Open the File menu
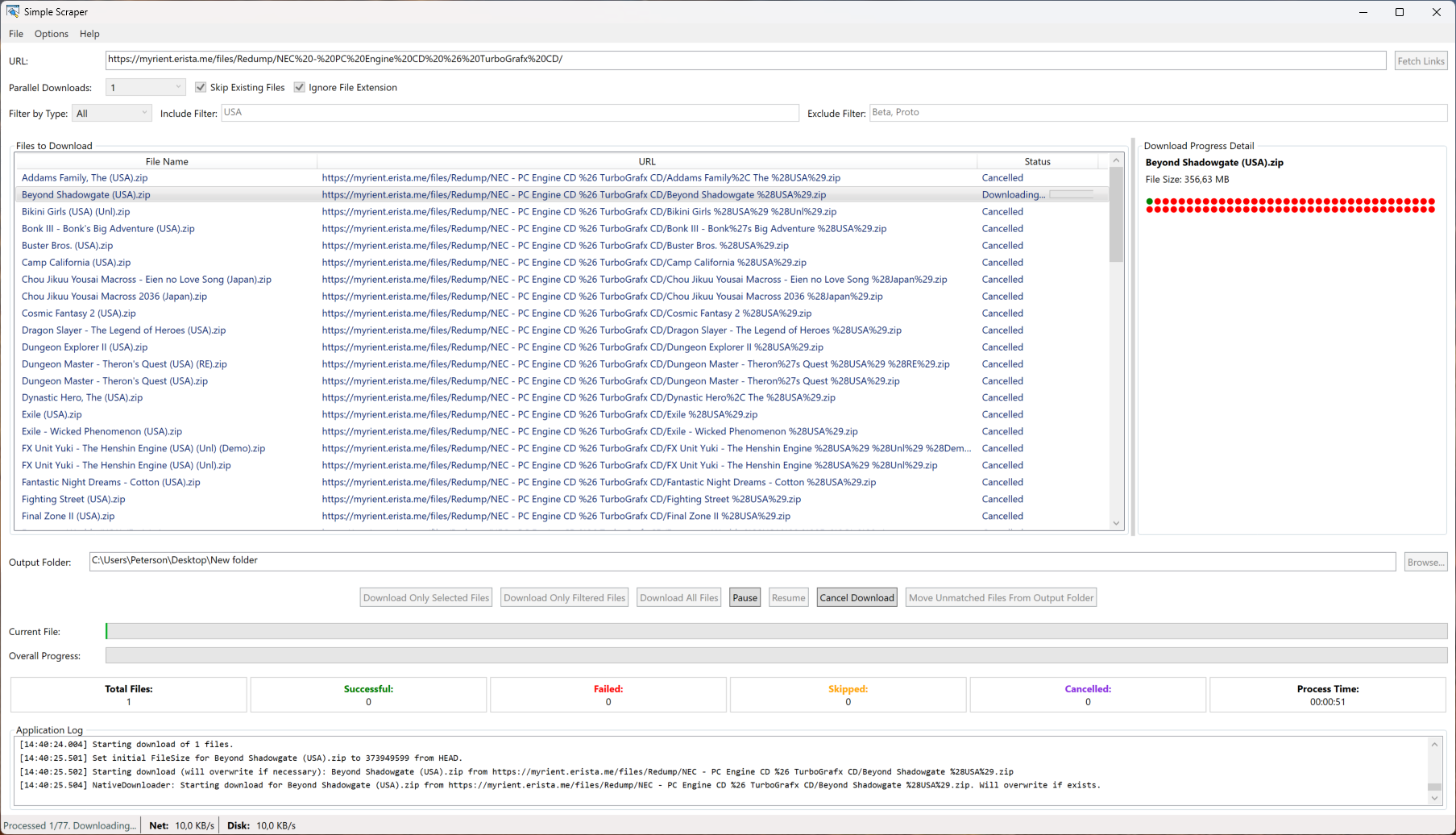1456x835 pixels. point(16,34)
